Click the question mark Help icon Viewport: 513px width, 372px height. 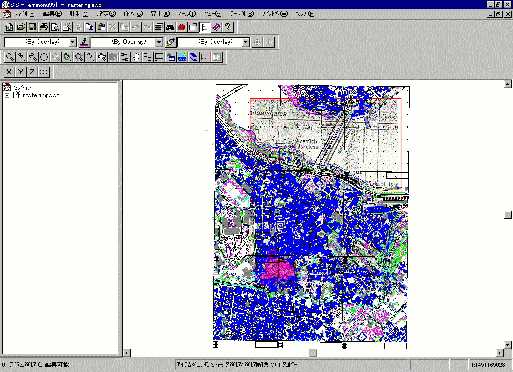pyautogui.click(x=228, y=27)
